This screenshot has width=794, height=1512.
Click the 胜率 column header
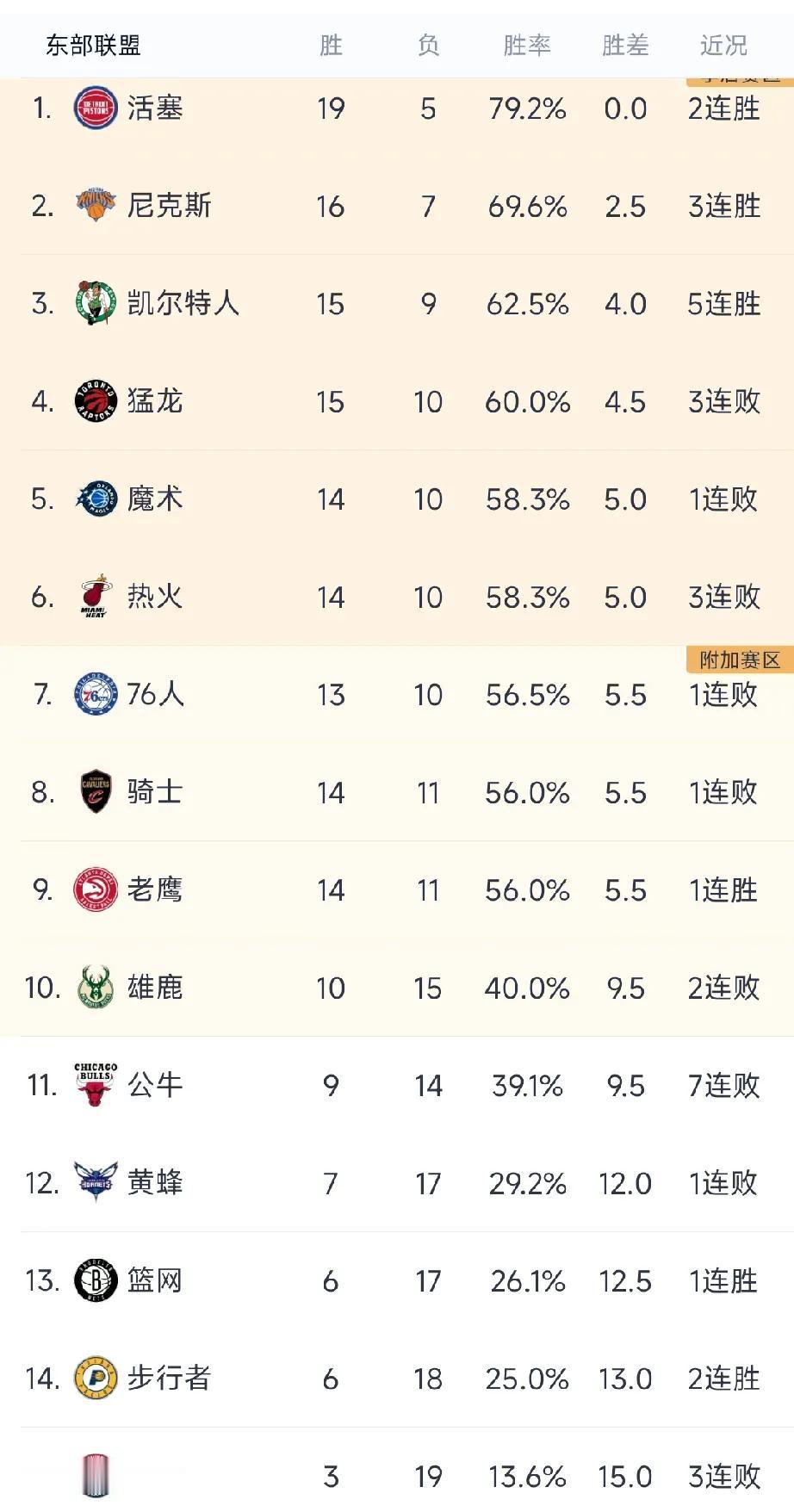526,46
